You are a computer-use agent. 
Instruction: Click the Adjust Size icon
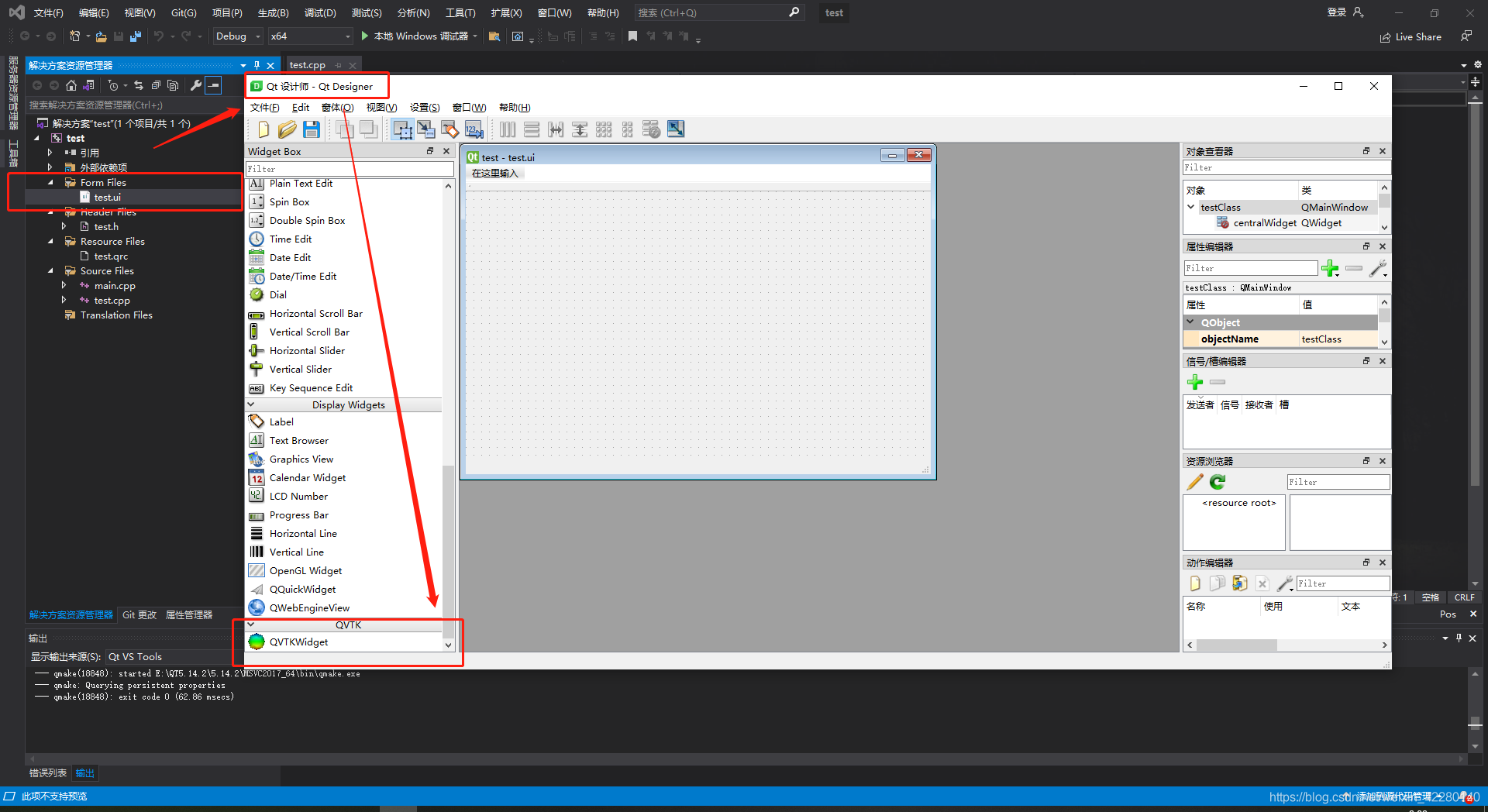676,129
